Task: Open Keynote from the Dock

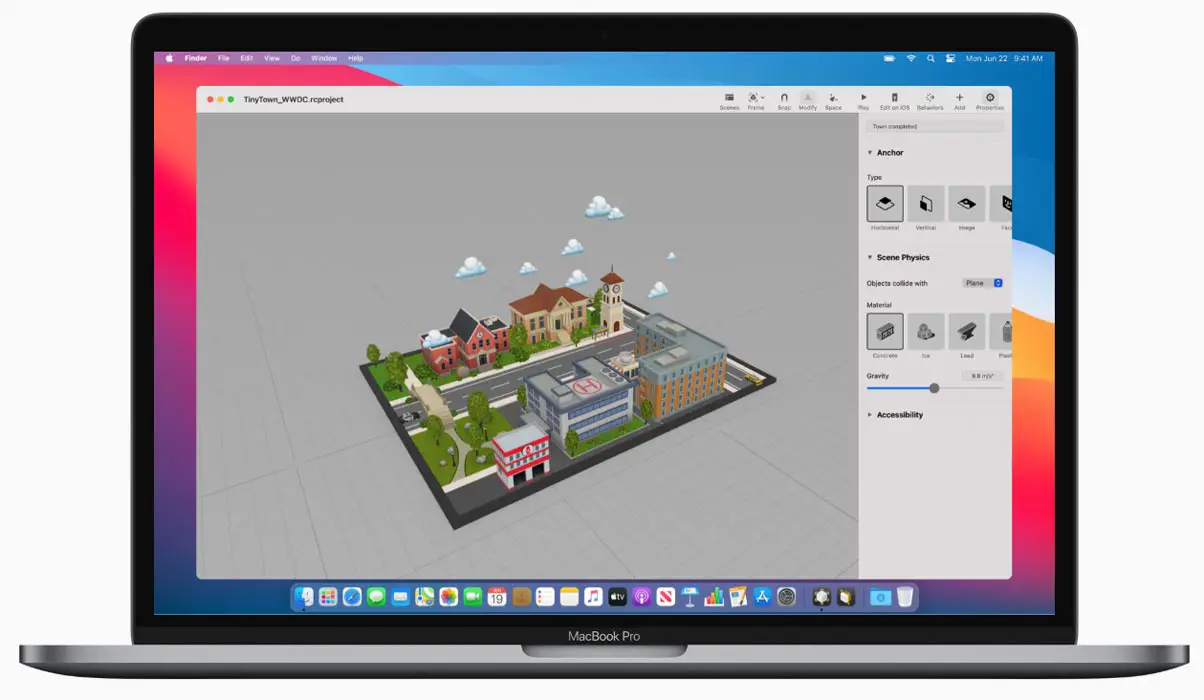Action: pyautogui.click(x=690, y=597)
